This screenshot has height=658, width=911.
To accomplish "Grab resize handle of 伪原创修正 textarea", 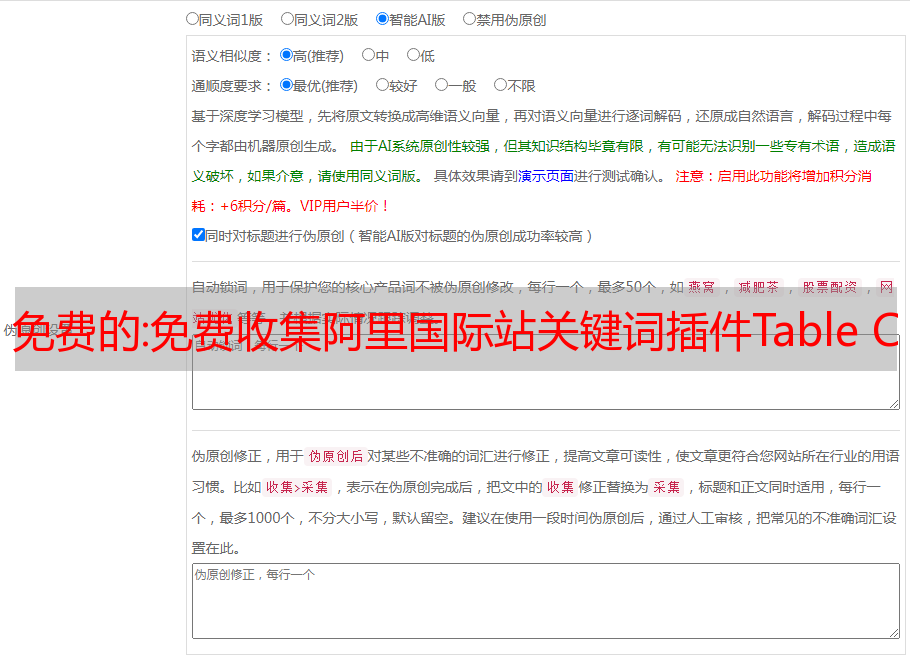I will point(894,634).
